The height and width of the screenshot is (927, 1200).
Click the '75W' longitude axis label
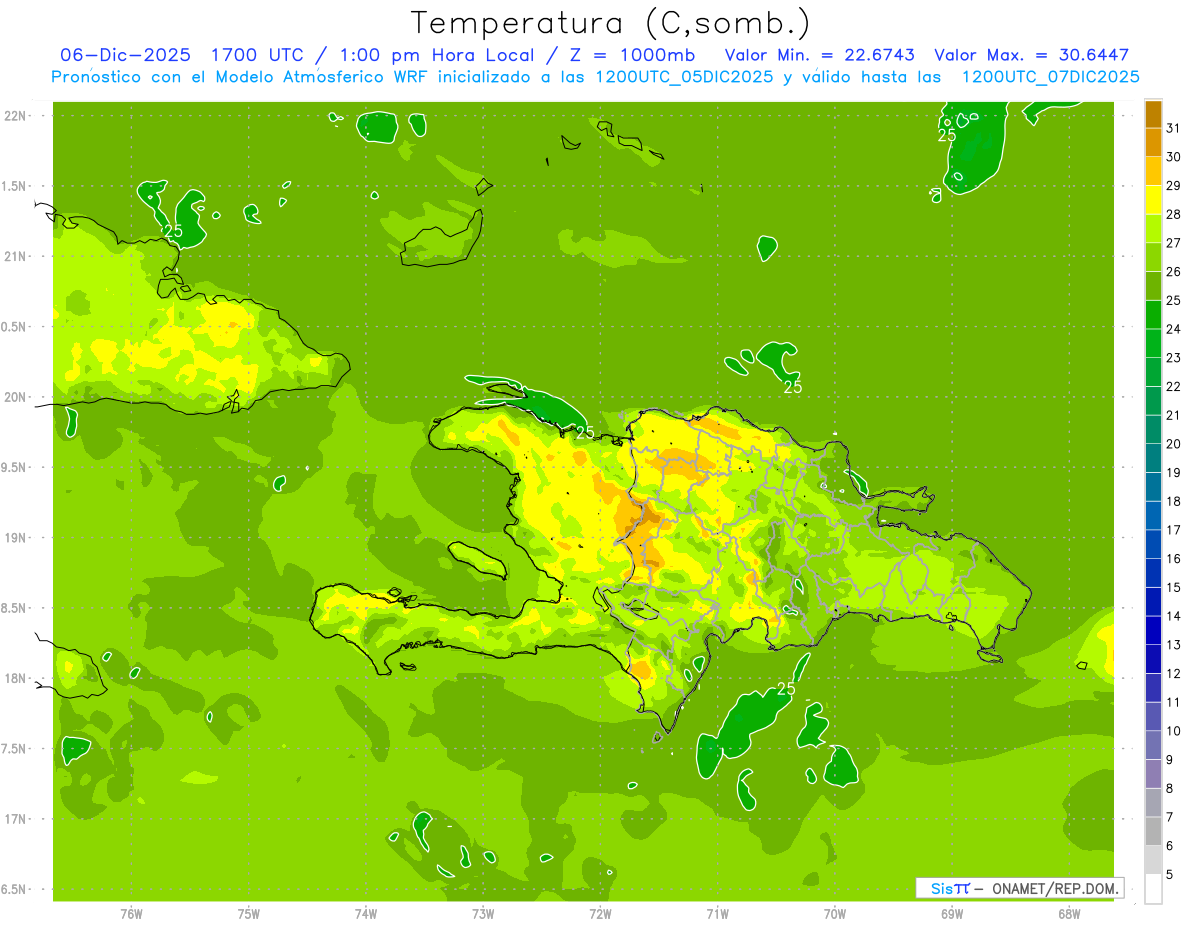[249, 914]
